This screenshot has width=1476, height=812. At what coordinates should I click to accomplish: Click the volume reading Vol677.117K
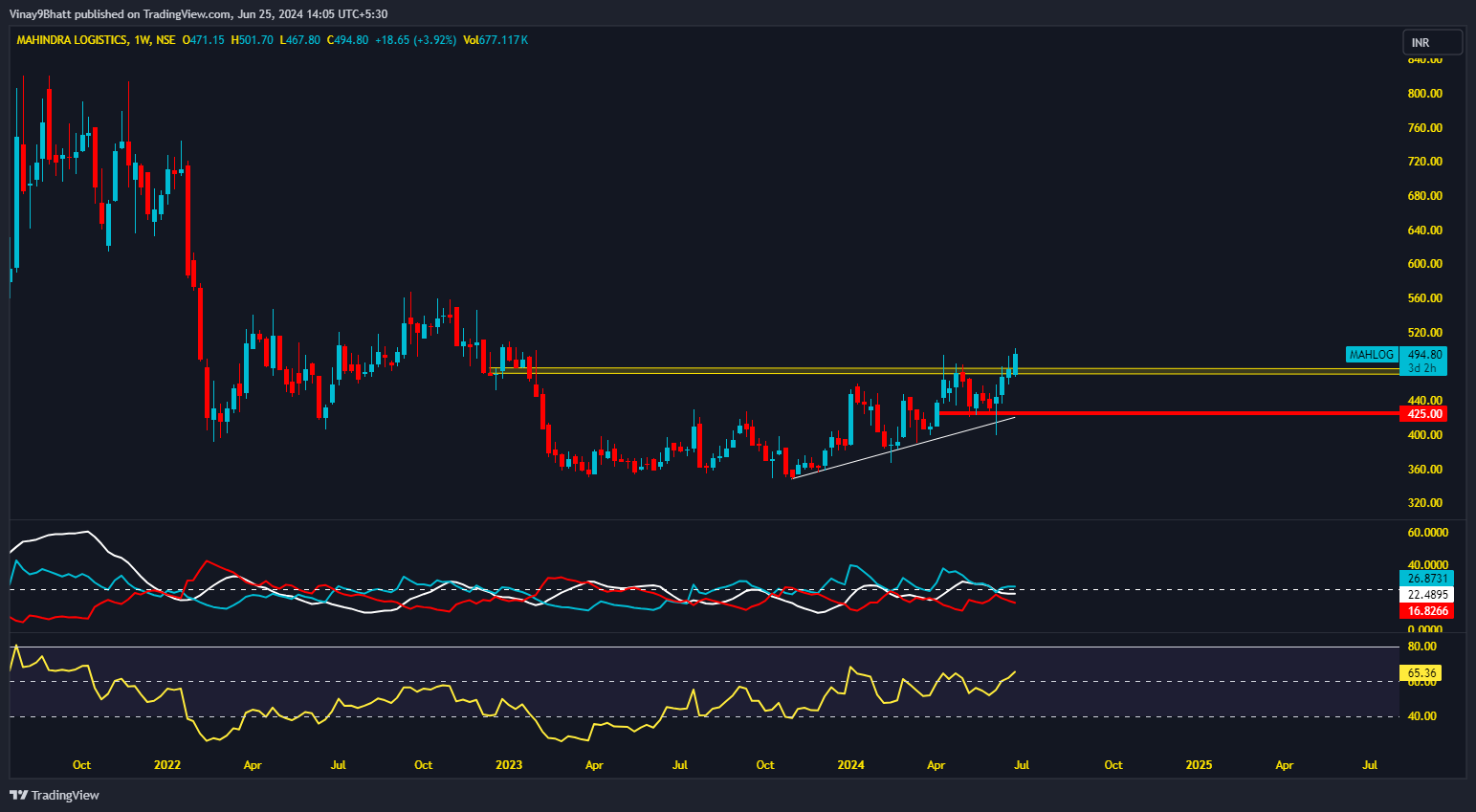(x=496, y=40)
